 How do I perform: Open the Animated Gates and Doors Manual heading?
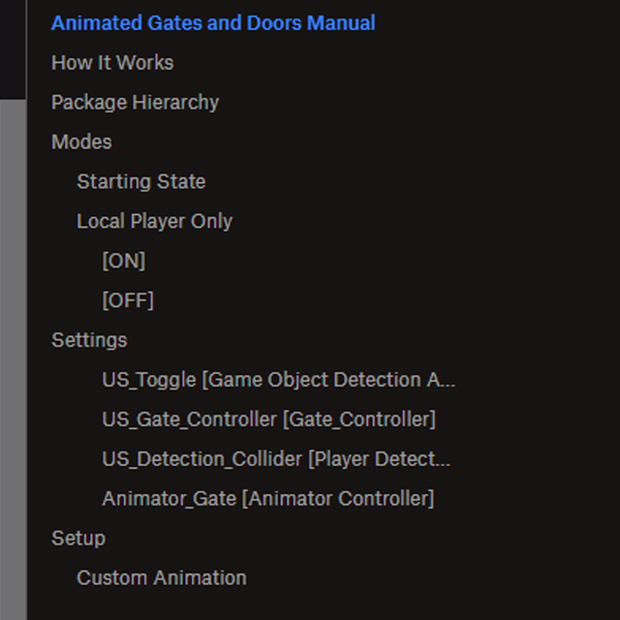pyautogui.click(x=213, y=23)
